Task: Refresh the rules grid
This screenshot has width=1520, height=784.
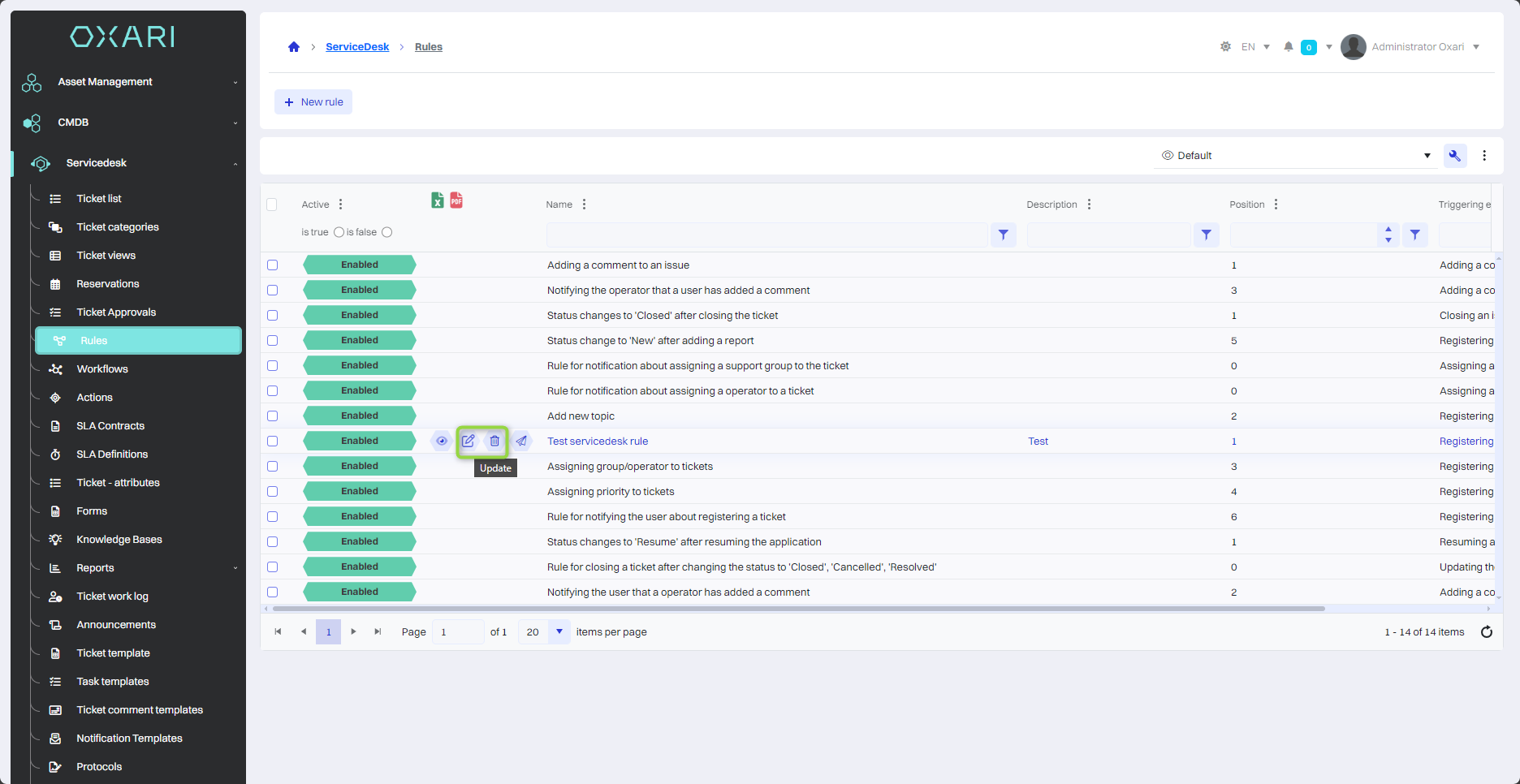Action: click(1486, 632)
